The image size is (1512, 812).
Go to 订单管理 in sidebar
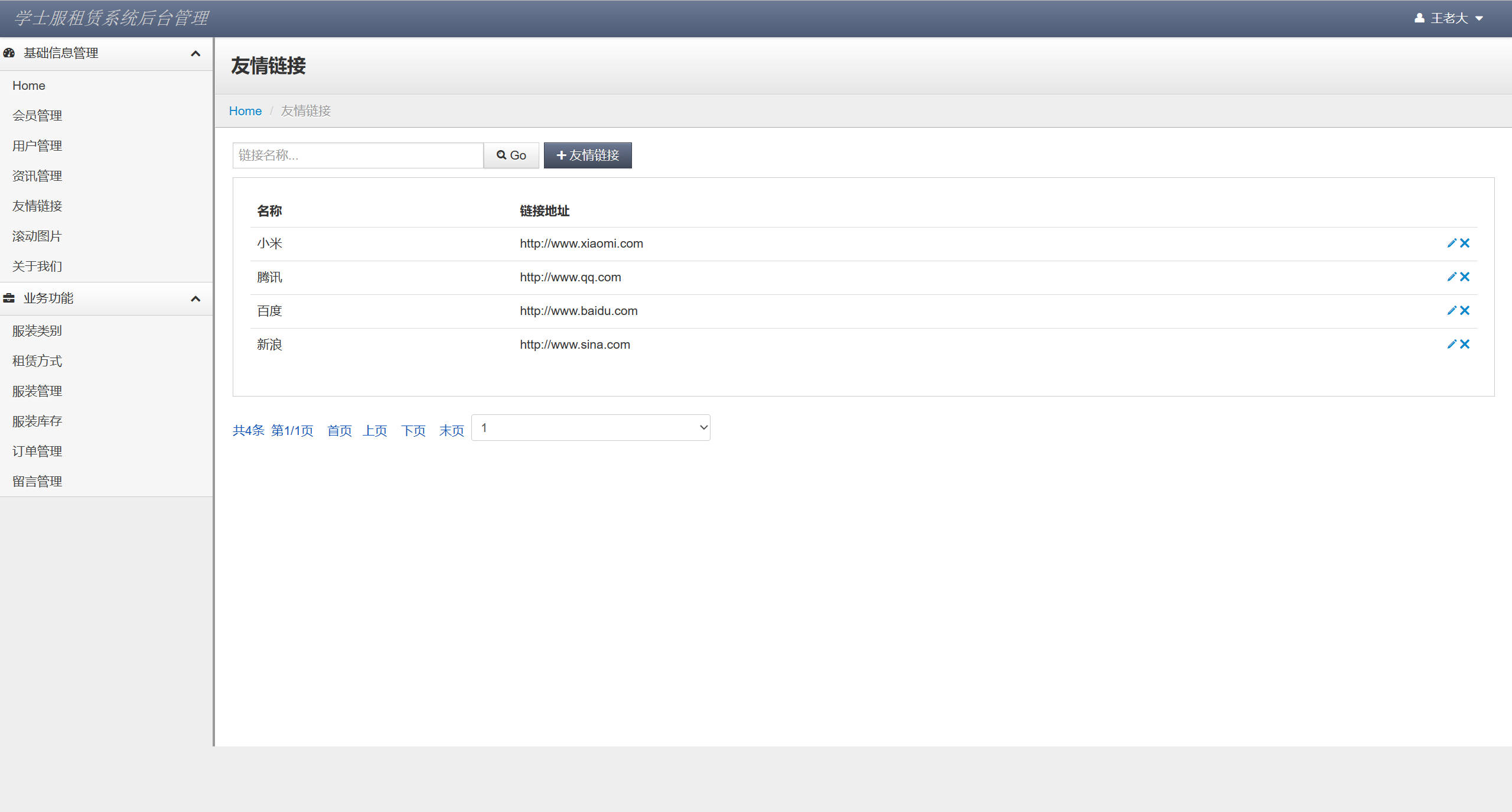[37, 452]
